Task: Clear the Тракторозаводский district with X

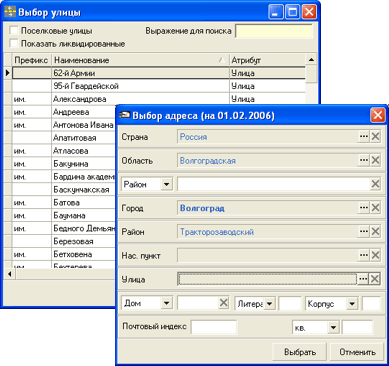Action: (375, 232)
